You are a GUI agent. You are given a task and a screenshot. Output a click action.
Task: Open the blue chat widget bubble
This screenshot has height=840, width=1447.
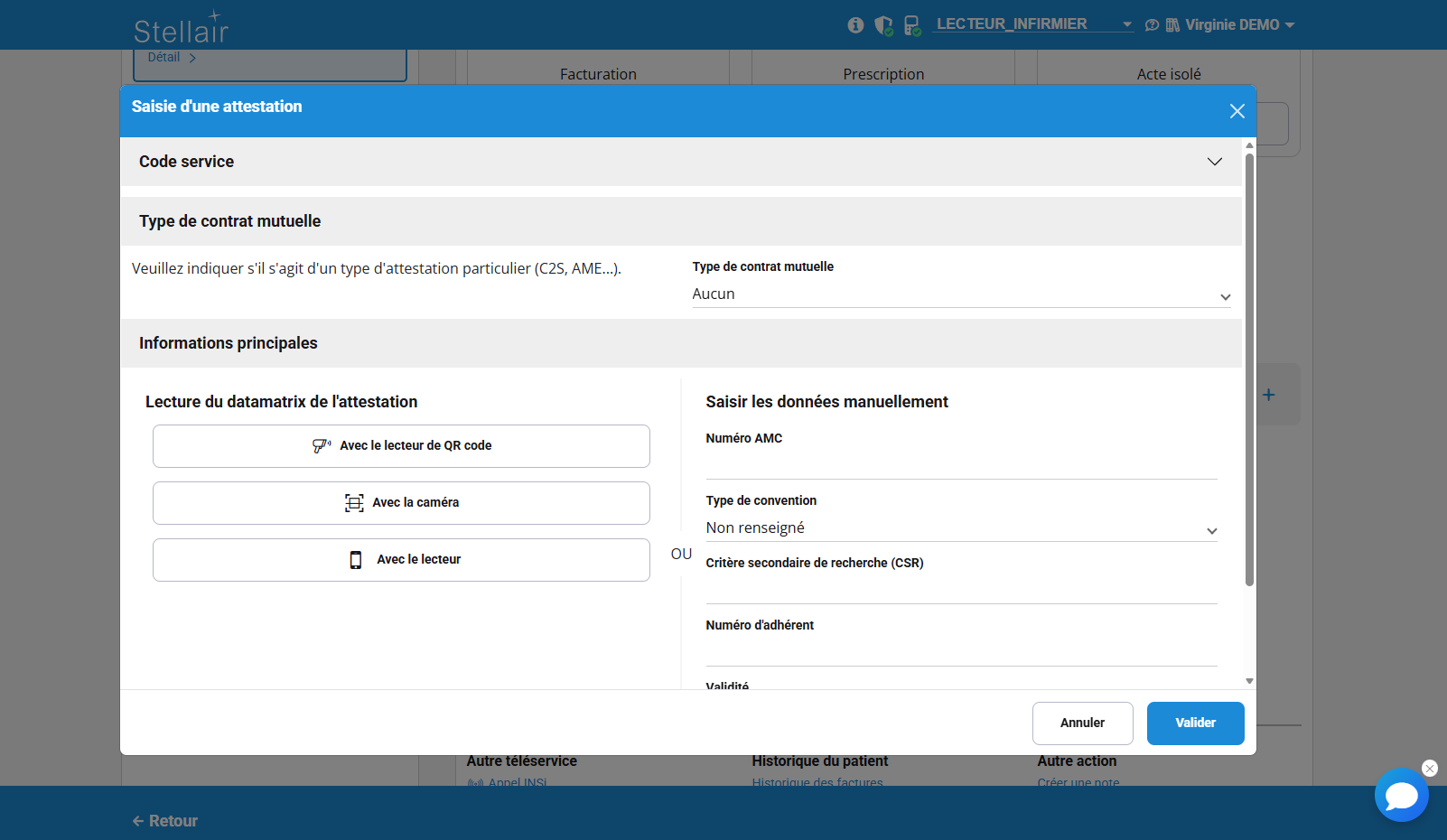tap(1401, 795)
